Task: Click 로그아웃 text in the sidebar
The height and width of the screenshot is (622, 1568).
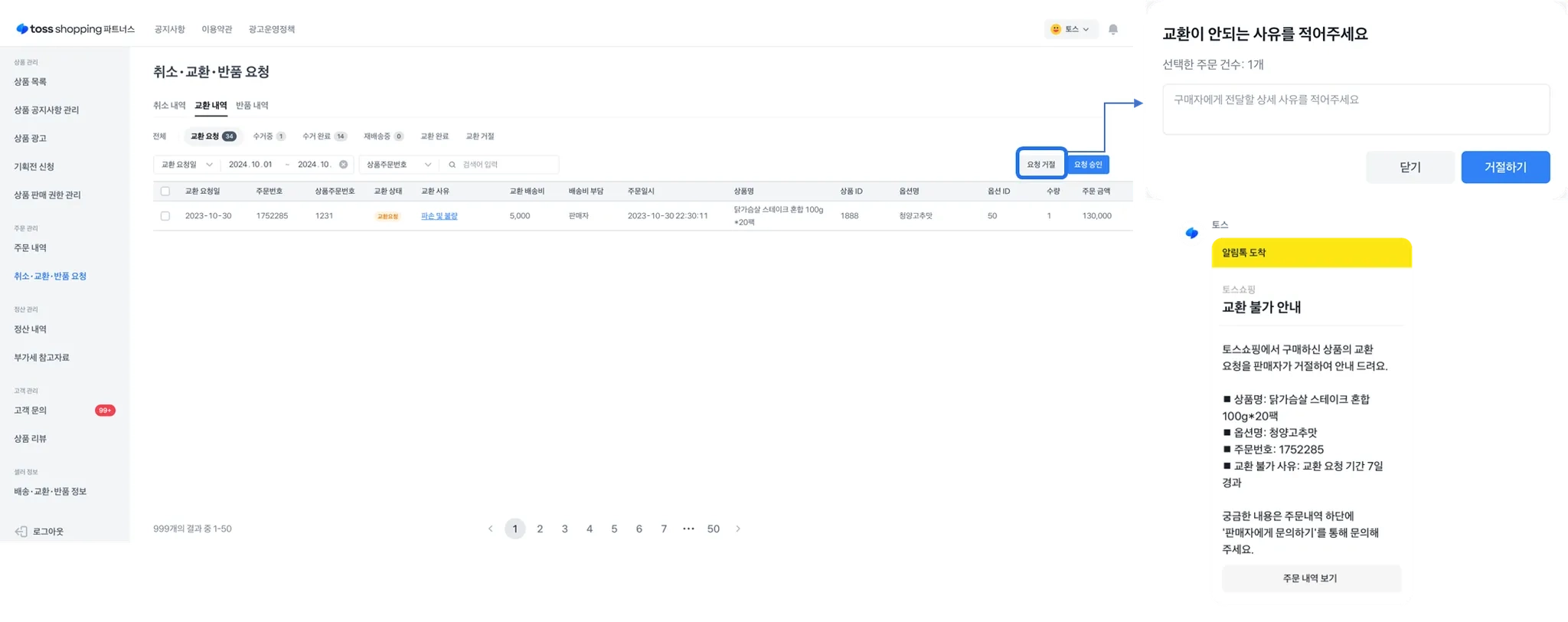Action: pos(48,532)
